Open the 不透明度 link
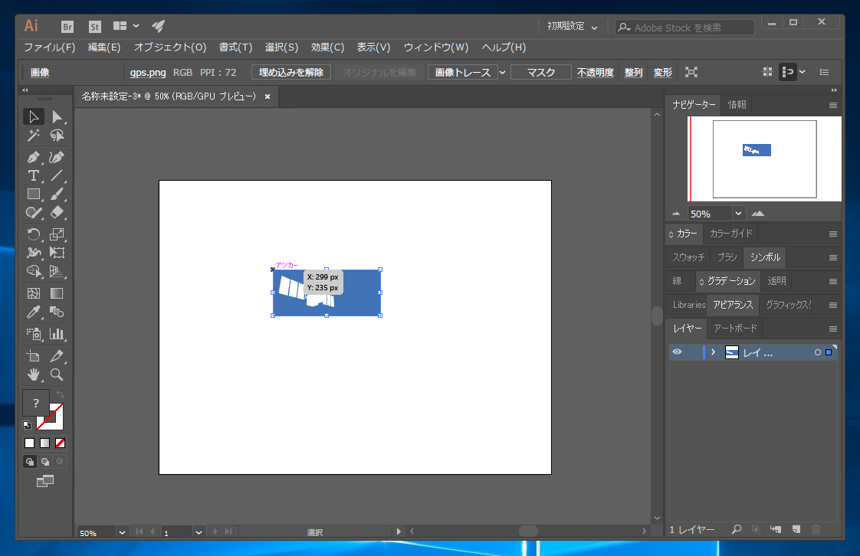 click(595, 72)
